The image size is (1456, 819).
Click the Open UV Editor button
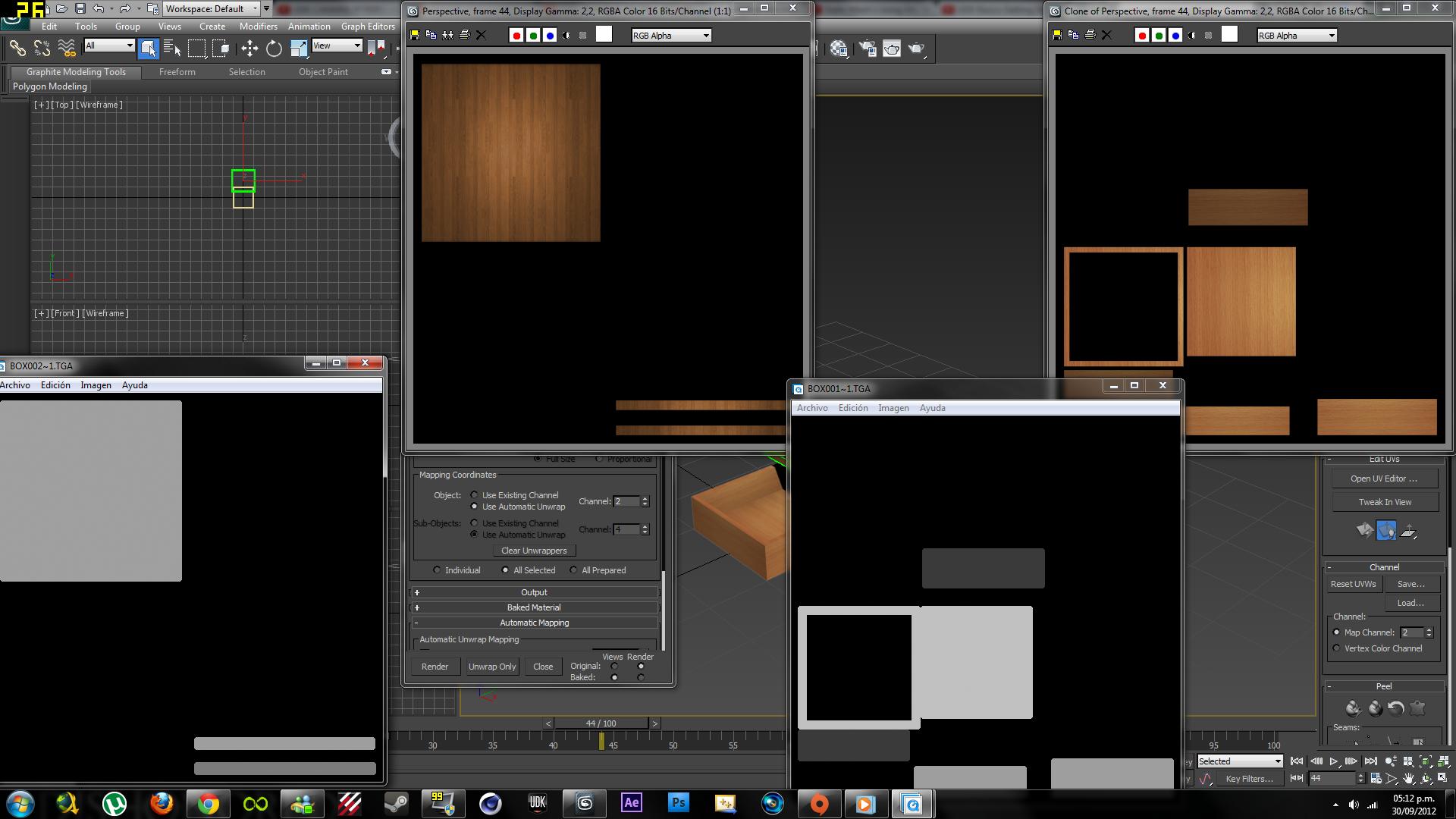coord(1384,479)
